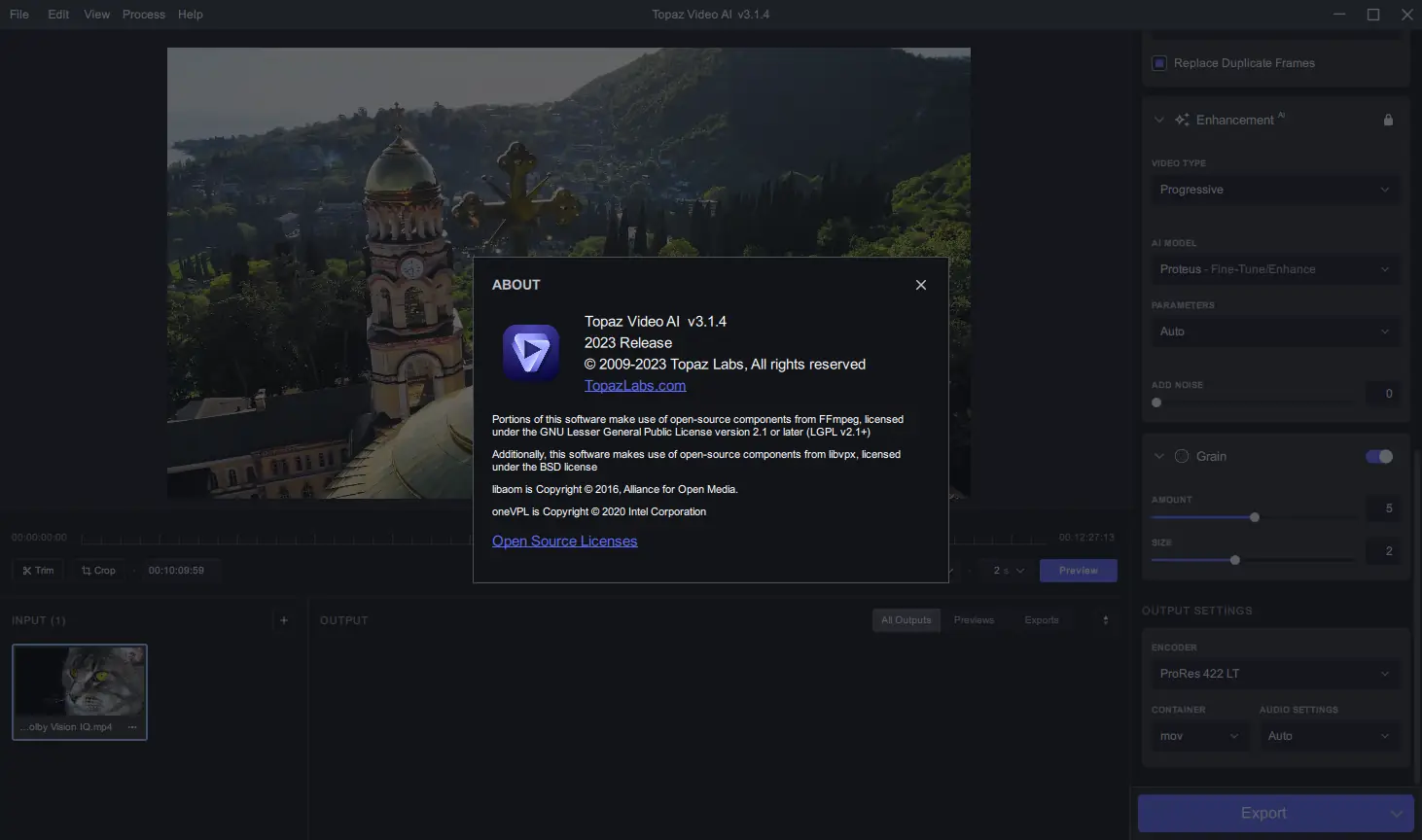Switch to the Exports tab
The image size is (1422, 840).
pyautogui.click(x=1042, y=620)
